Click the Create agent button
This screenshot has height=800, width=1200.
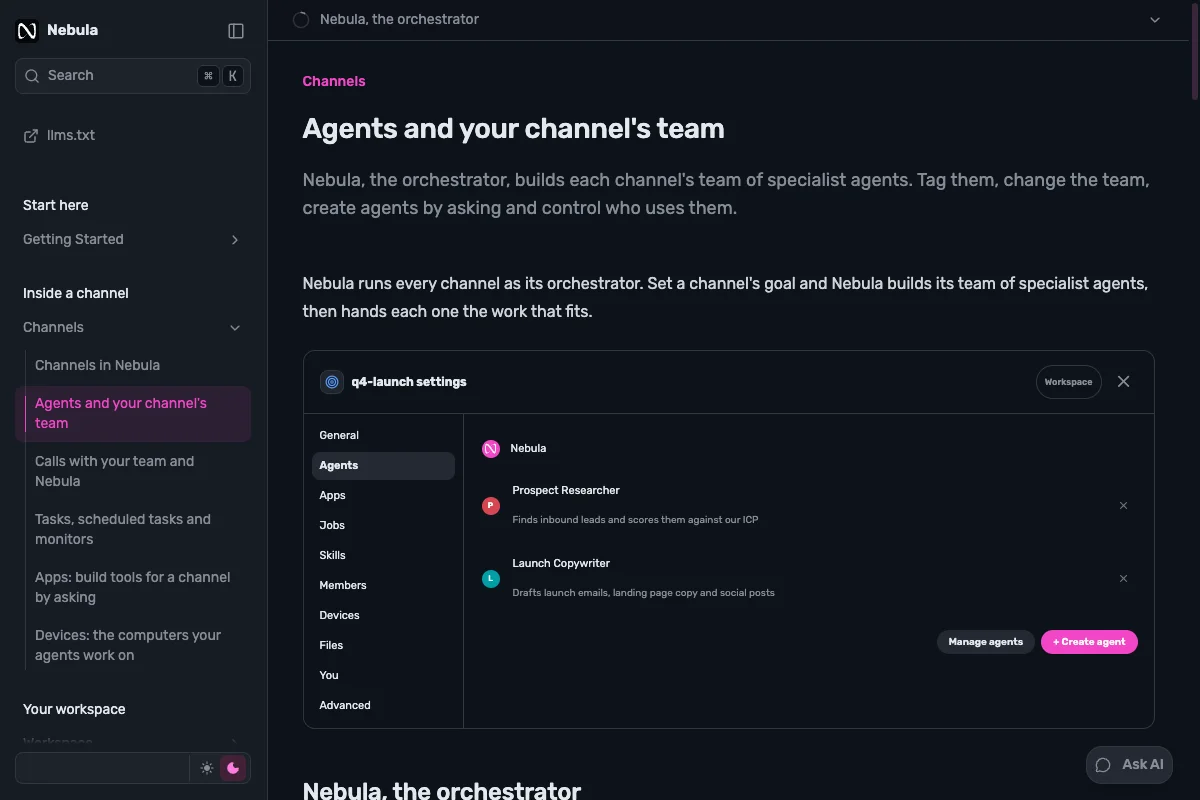(1089, 642)
